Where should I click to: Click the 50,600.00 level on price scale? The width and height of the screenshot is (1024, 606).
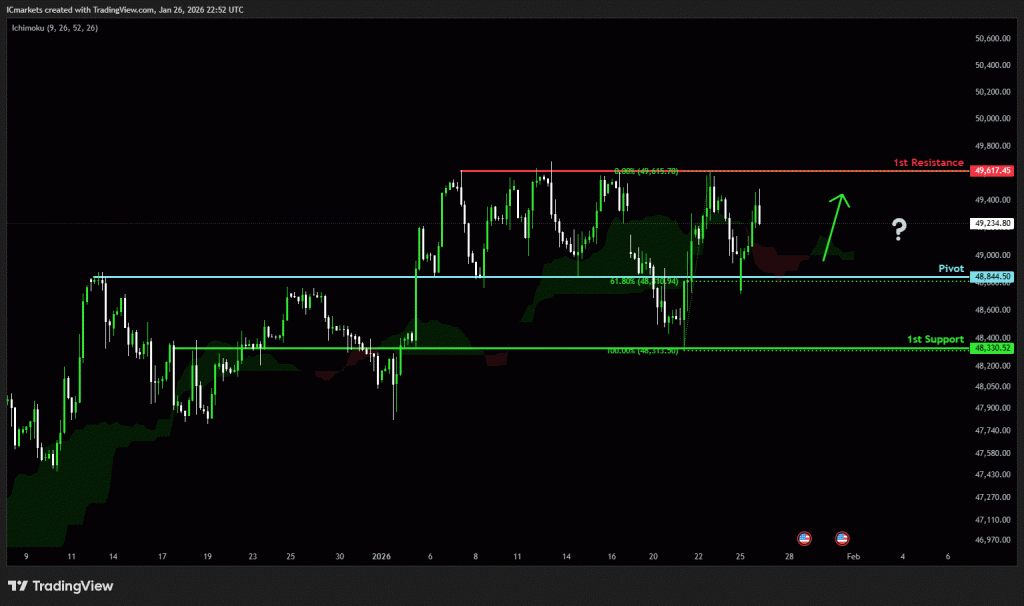tap(993, 39)
